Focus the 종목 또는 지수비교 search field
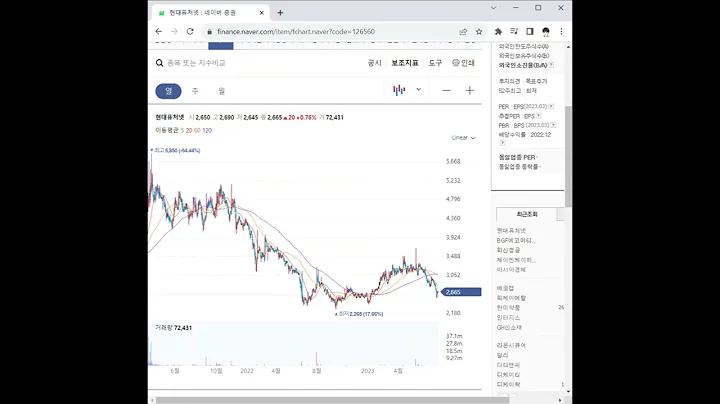This screenshot has height=404, width=720. pyautogui.click(x=196, y=63)
